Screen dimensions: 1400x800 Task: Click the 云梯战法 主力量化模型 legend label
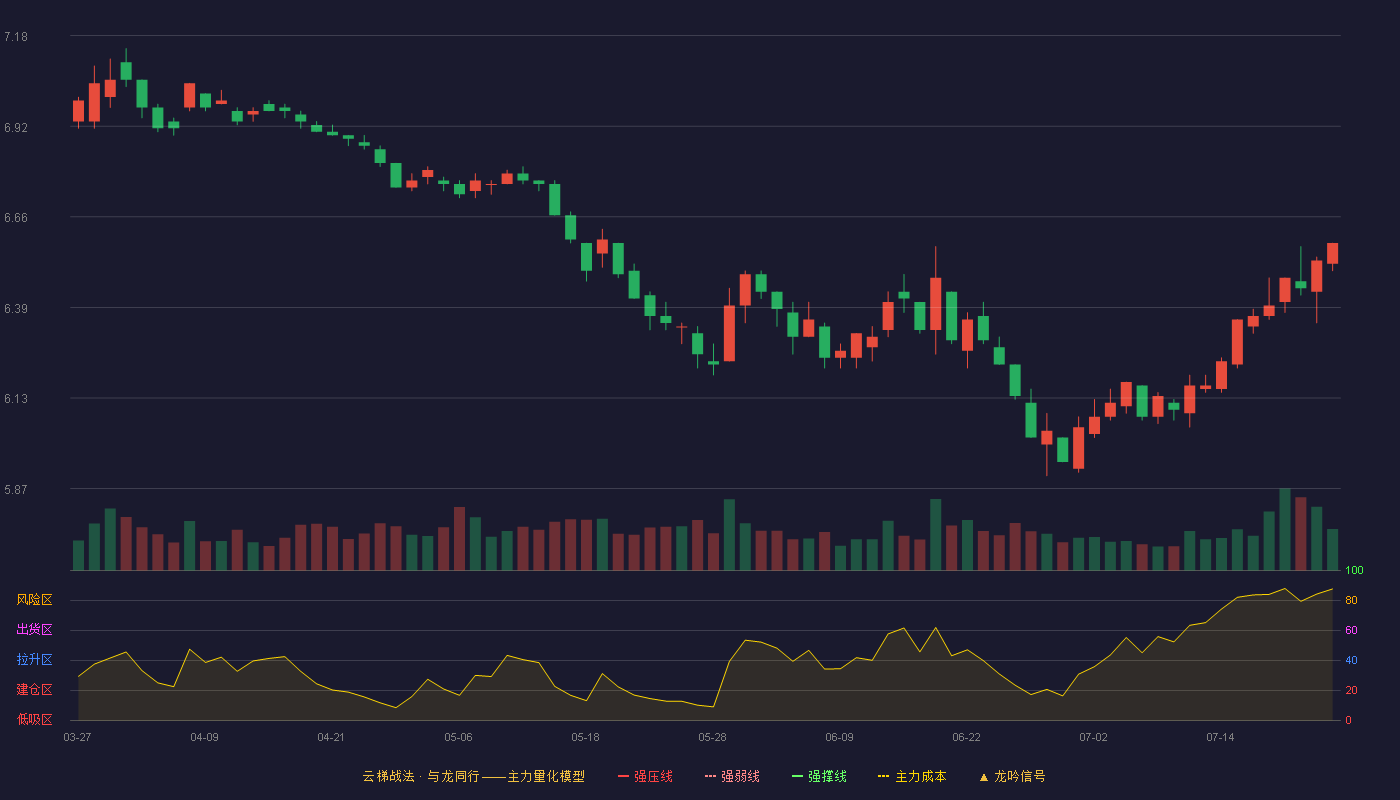pyautogui.click(x=473, y=776)
